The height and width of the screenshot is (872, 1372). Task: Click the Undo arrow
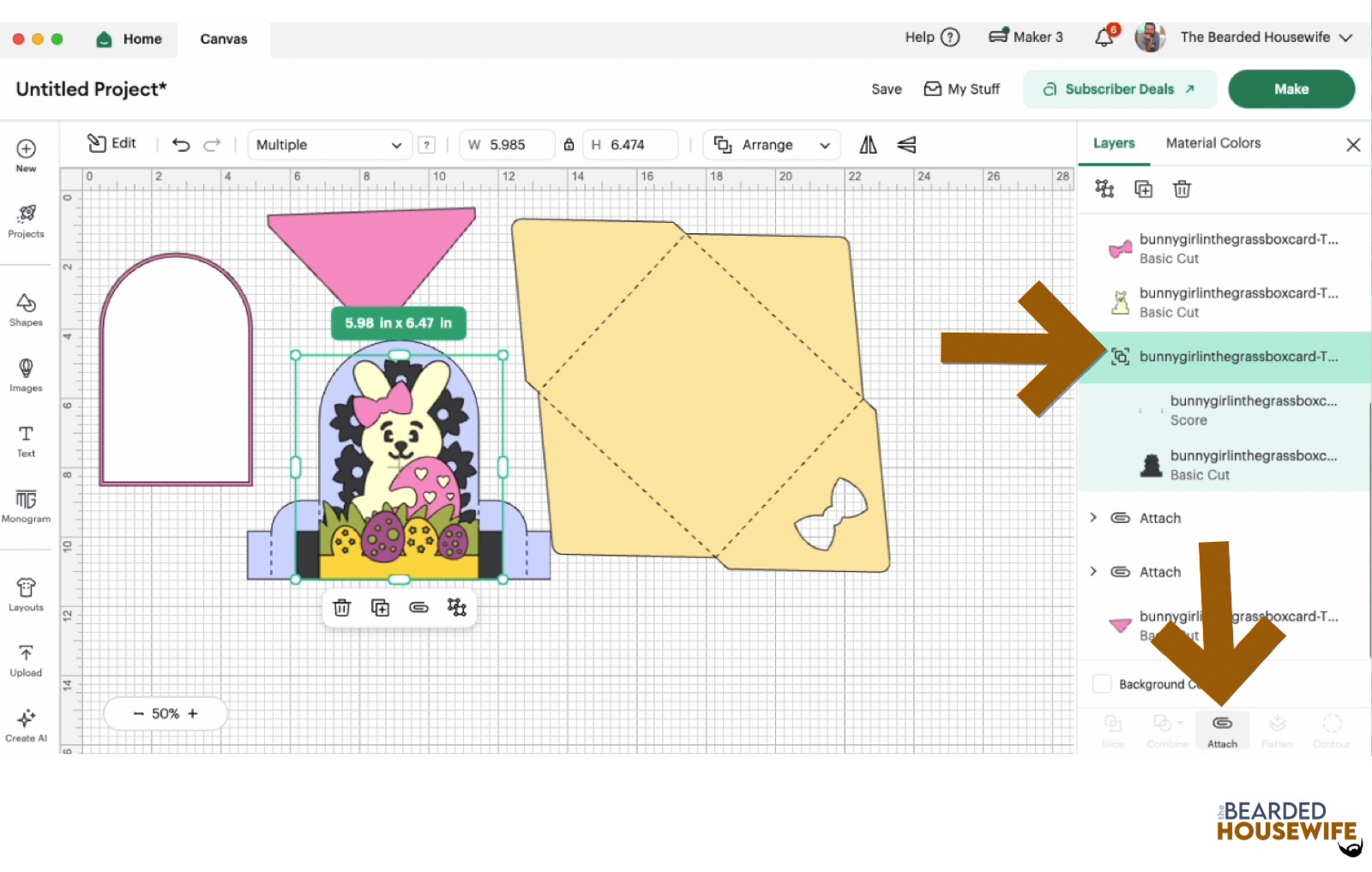click(181, 145)
